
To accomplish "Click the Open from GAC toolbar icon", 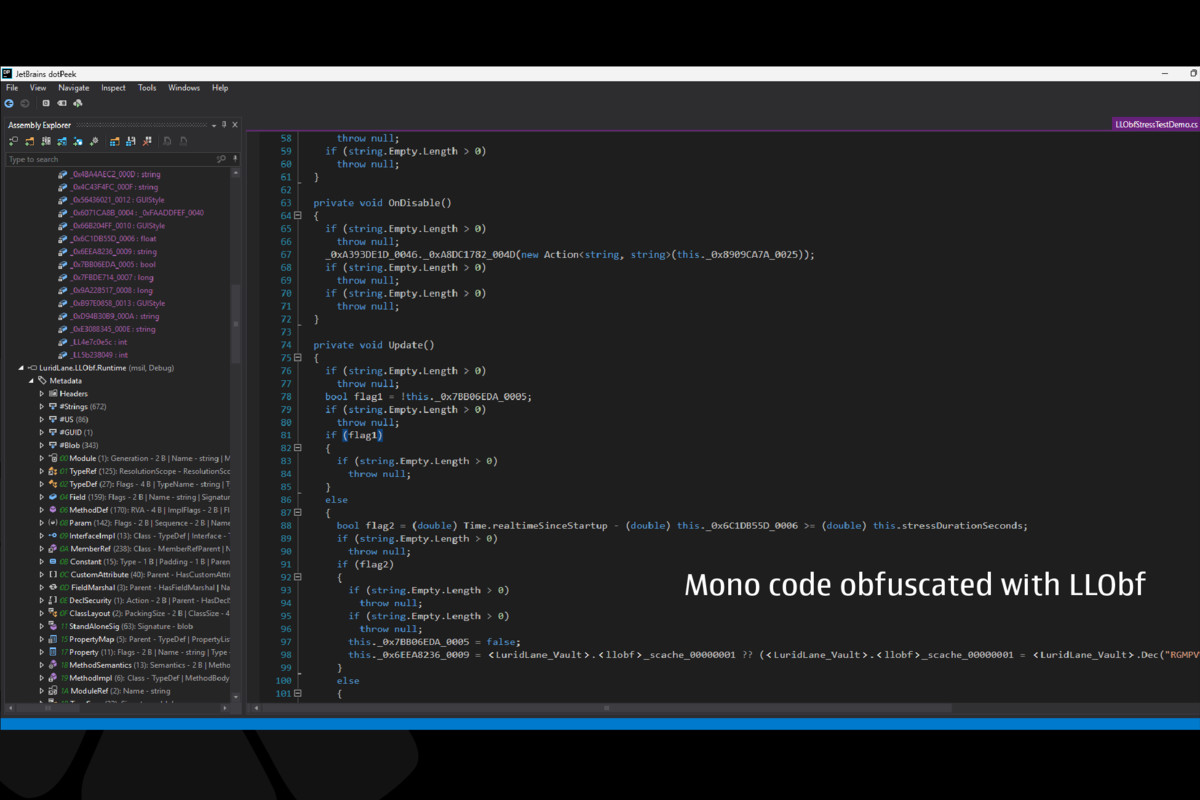I will point(46,141).
